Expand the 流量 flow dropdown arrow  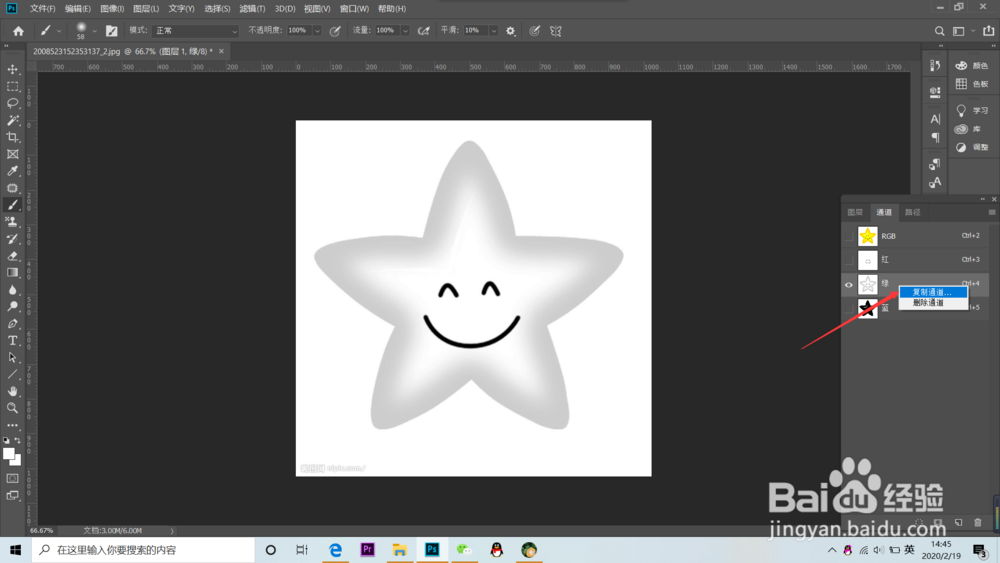[x=405, y=31]
